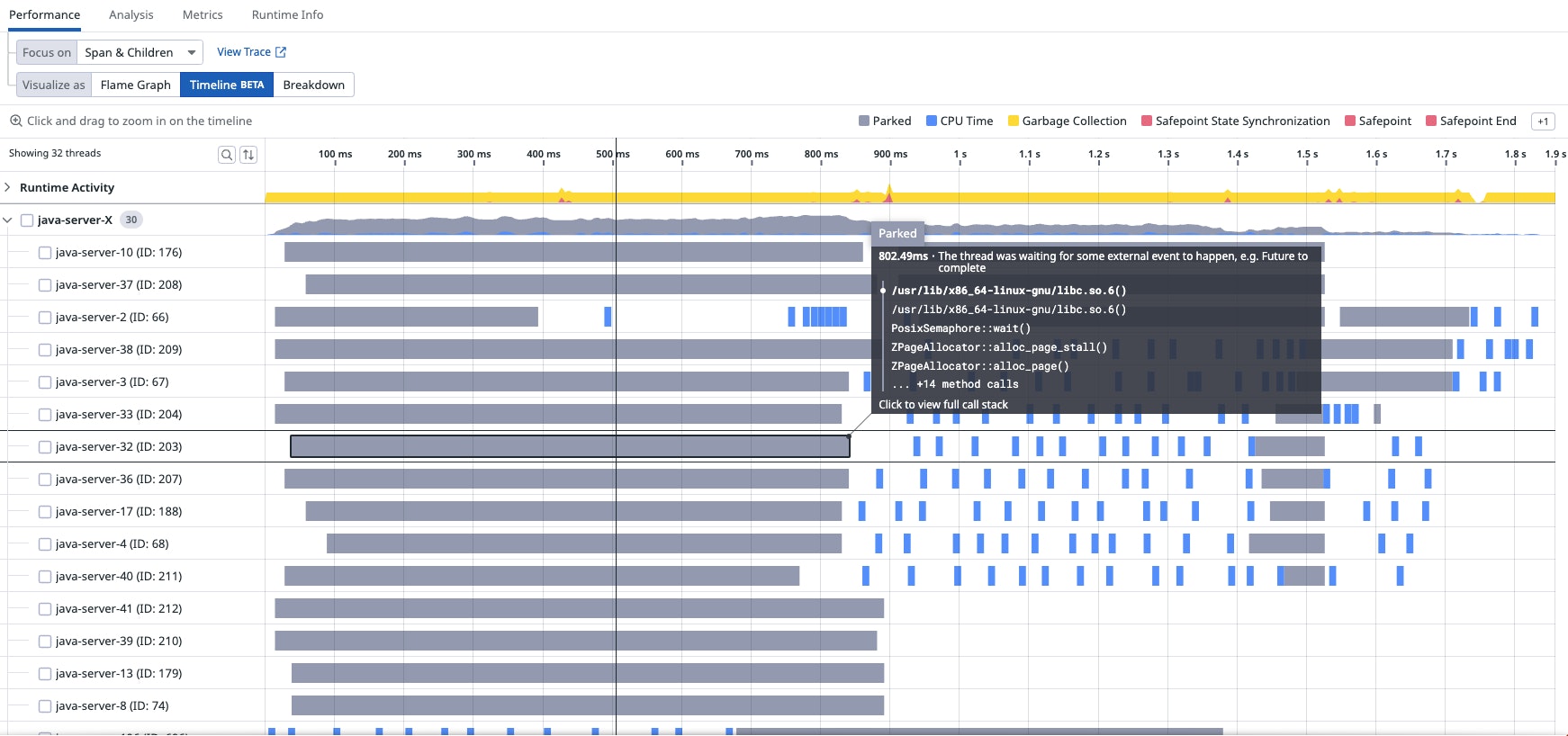The width and height of the screenshot is (1568, 736).
Task: Check the java-server-10 thread checkbox
Action: [x=45, y=253]
